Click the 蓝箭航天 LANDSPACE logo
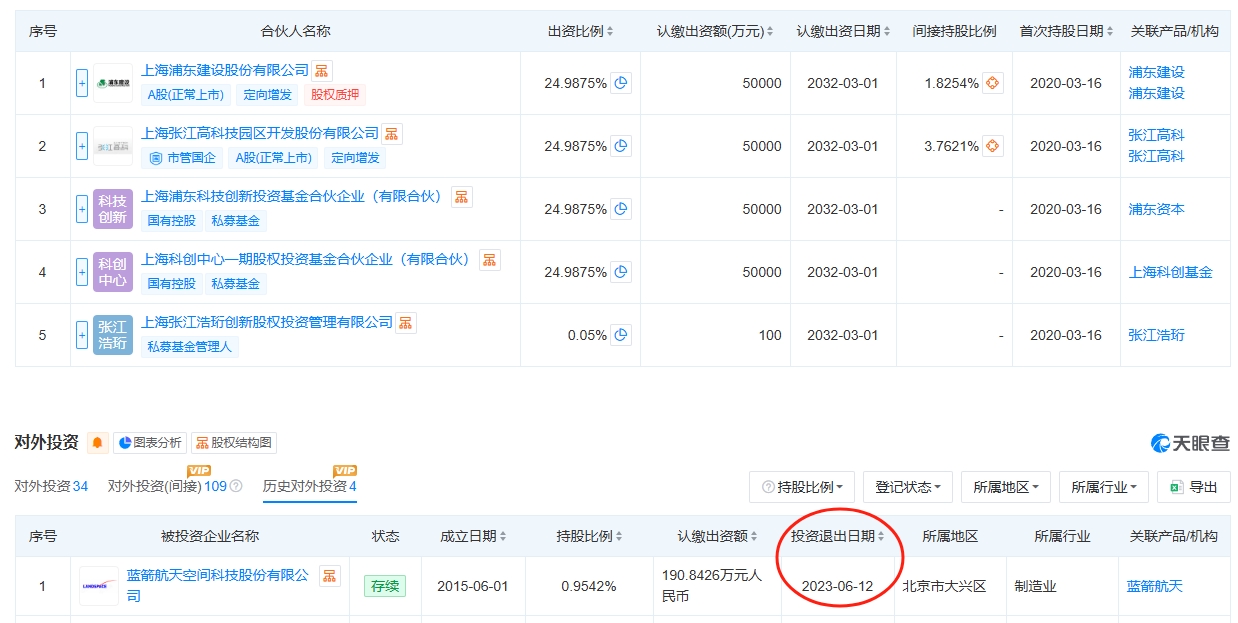The width and height of the screenshot is (1238, 623). [x=99, y=586]
